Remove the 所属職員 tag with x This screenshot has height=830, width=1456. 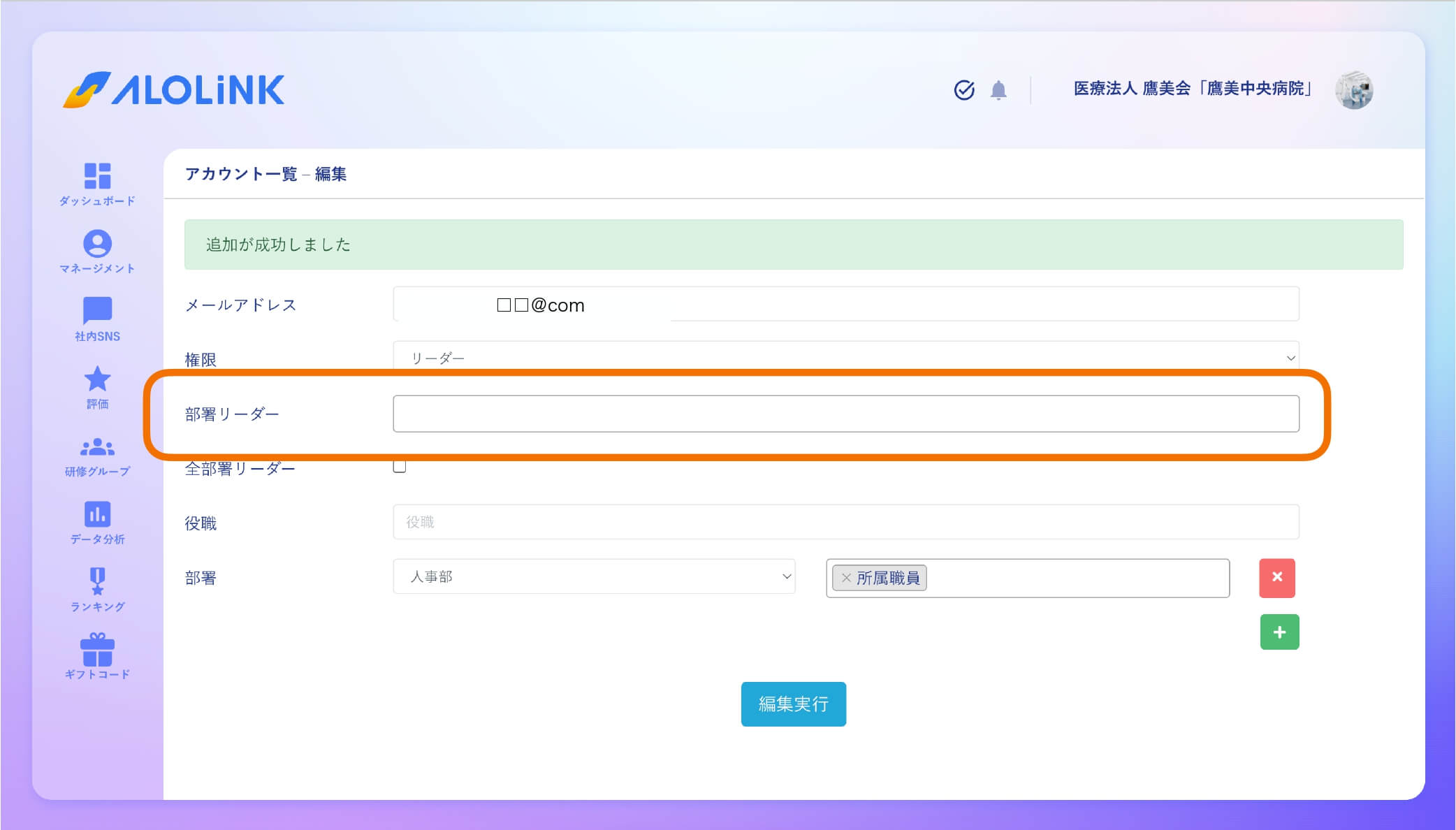[x=846, y=578]
